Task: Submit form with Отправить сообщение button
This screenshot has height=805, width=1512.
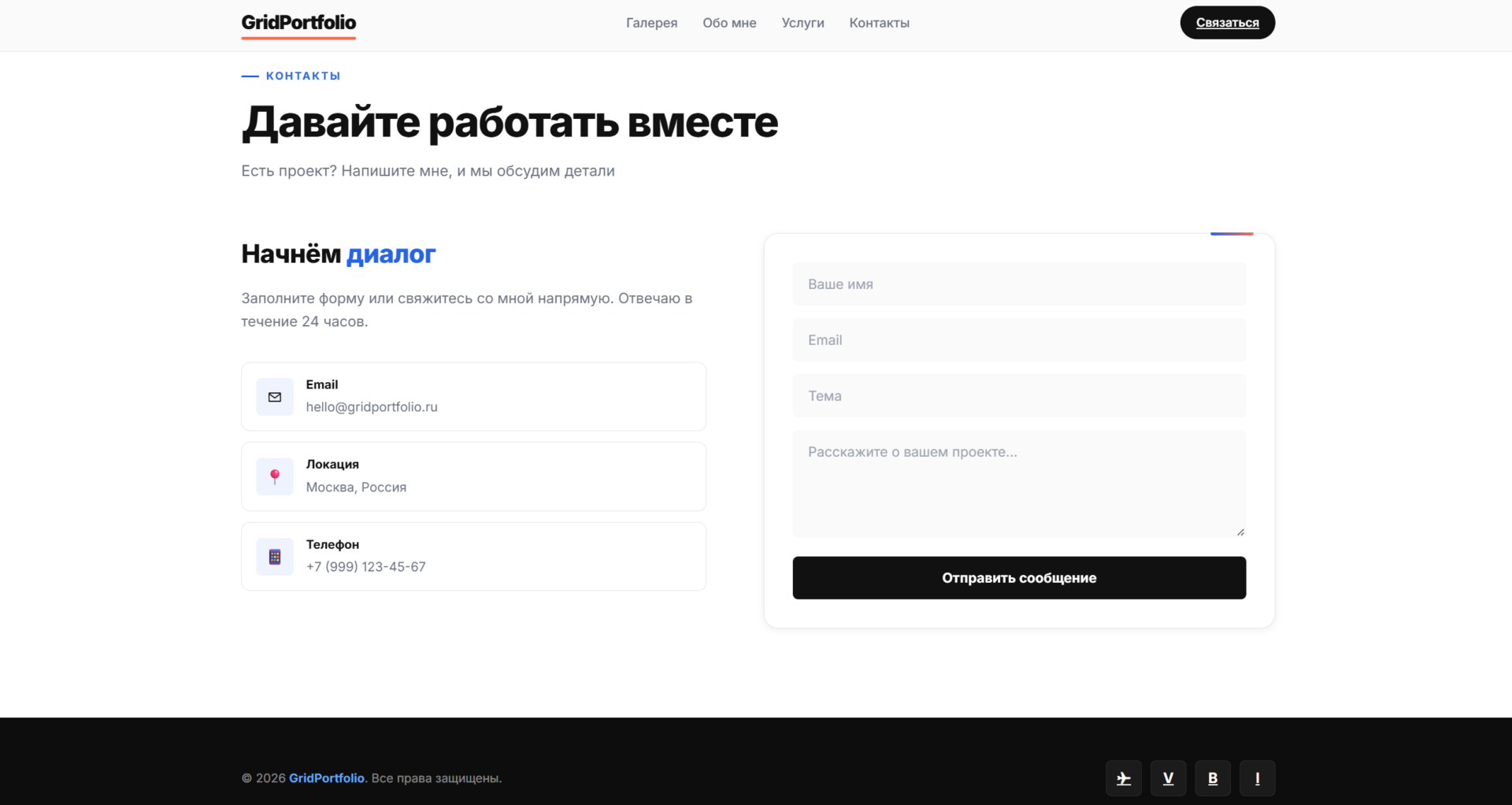Action: pyautogui.click(x=1019, y=578)
